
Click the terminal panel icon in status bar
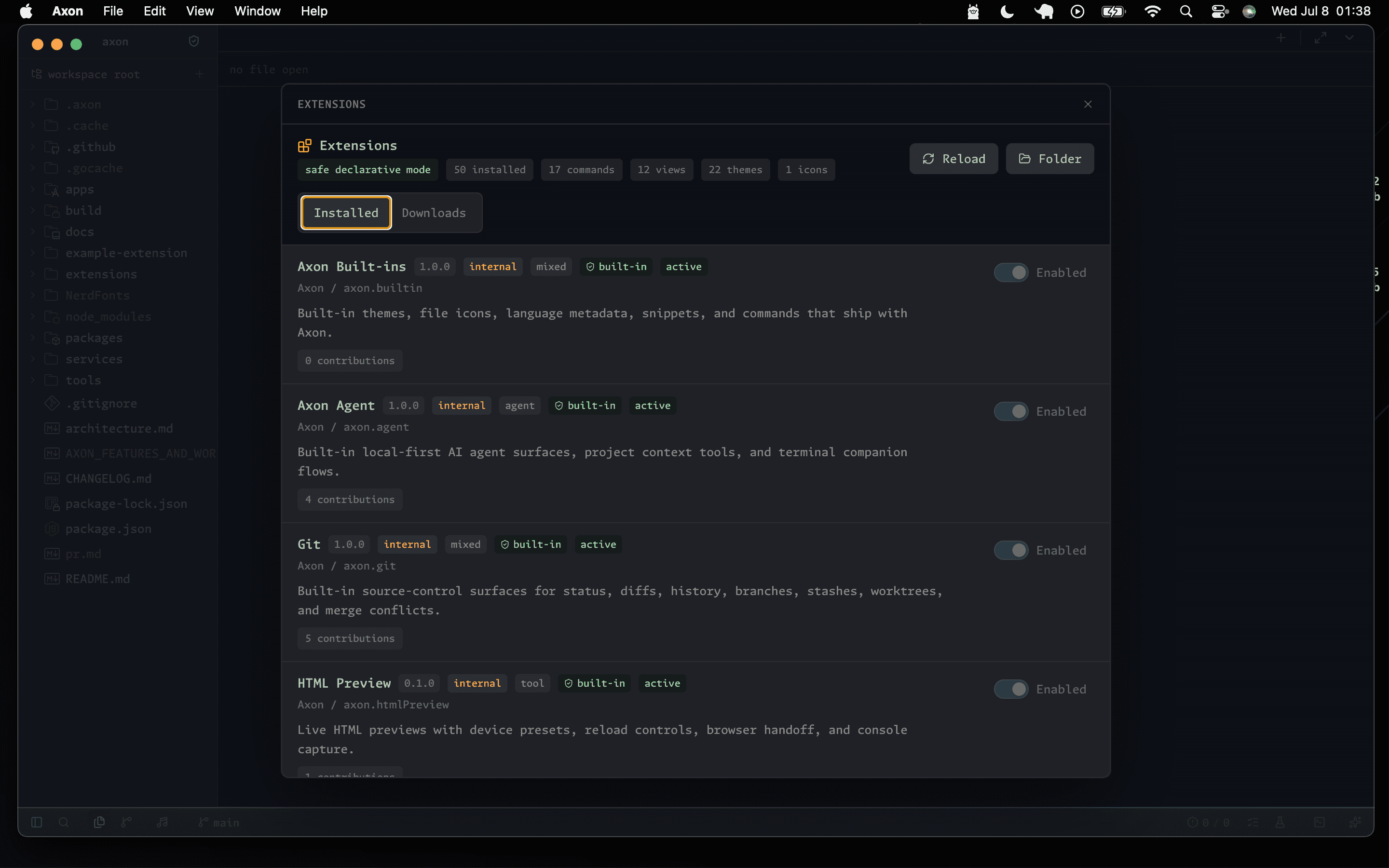click(1320, 822)
